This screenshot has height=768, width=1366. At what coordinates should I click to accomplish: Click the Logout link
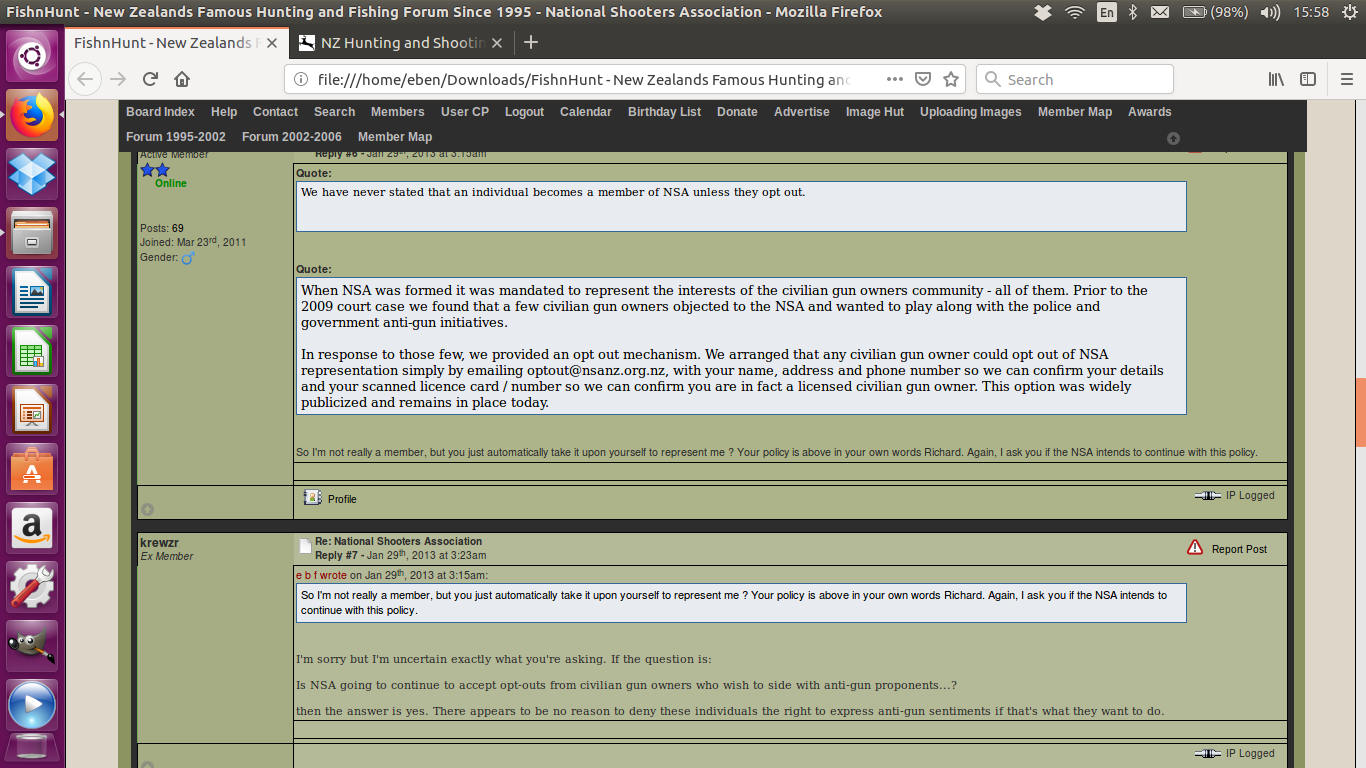point(524,112)
